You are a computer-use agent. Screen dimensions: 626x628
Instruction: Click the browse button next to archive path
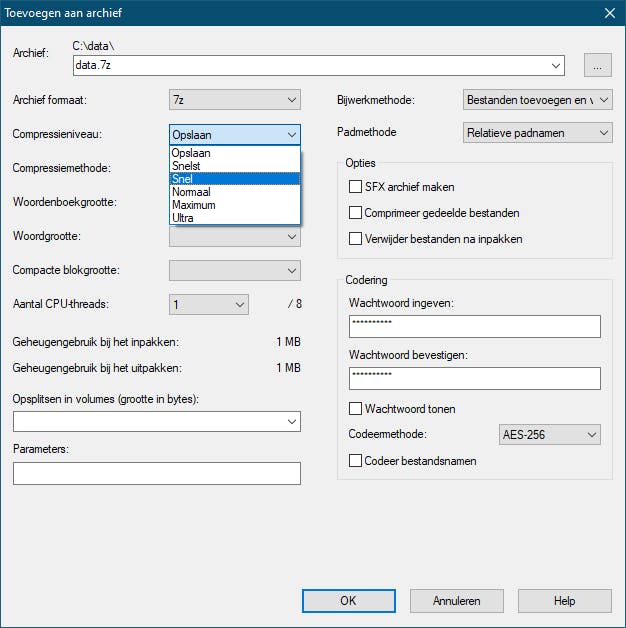pyautogui.click(x=597, y=66)
